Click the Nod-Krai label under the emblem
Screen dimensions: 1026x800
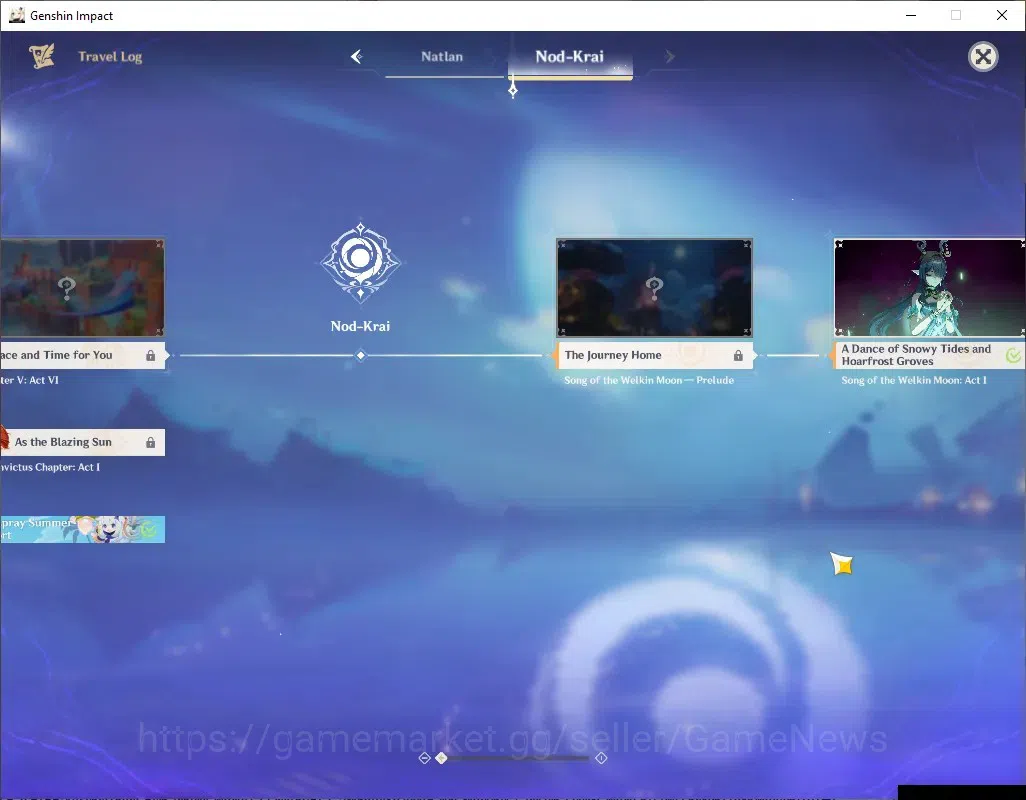pyautogui.click(x=361, y=326)
